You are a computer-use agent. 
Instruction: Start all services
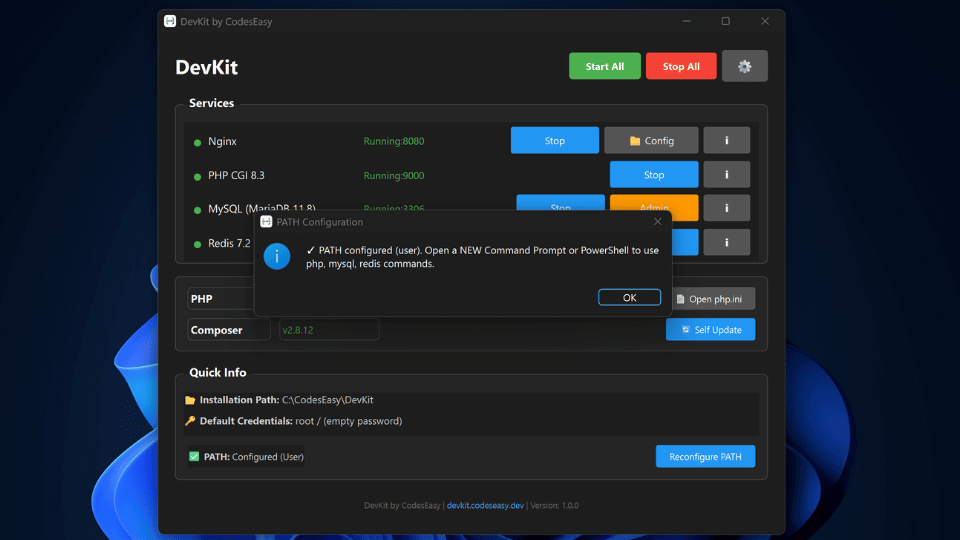(605, 66)
